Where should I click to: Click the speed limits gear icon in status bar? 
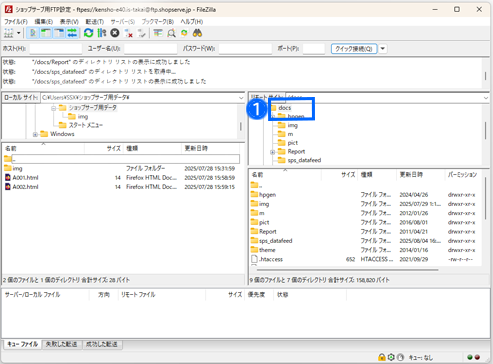tap(391, 357)
